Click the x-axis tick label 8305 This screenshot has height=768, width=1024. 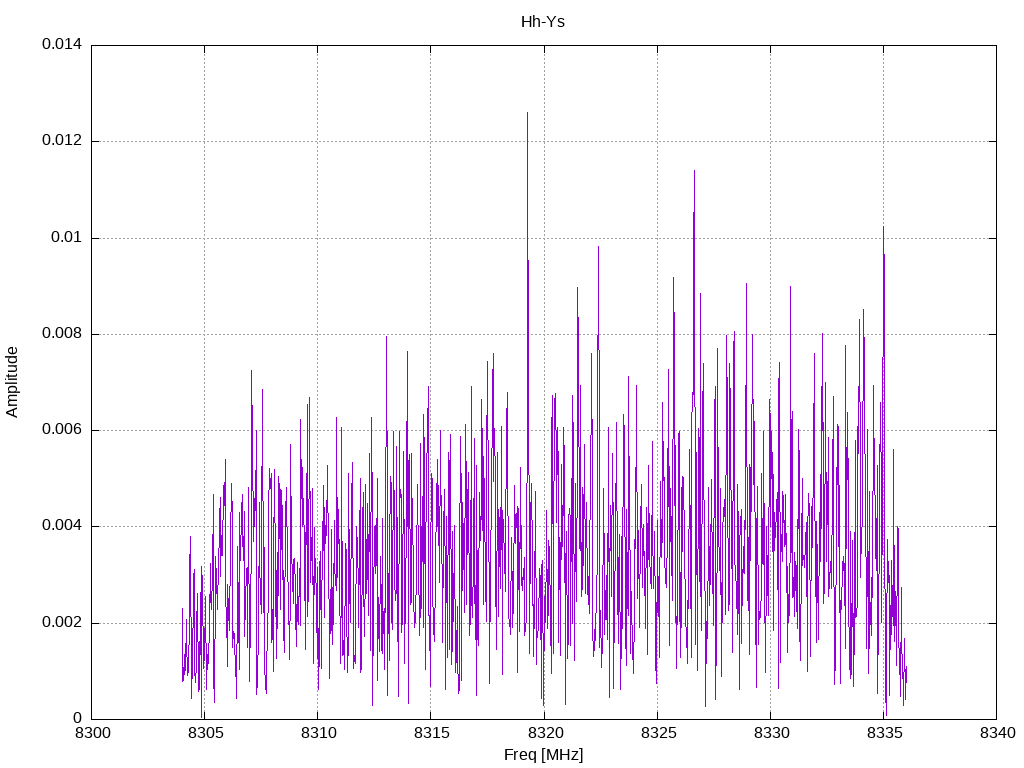pyautogui.click(x=205, y=733)
